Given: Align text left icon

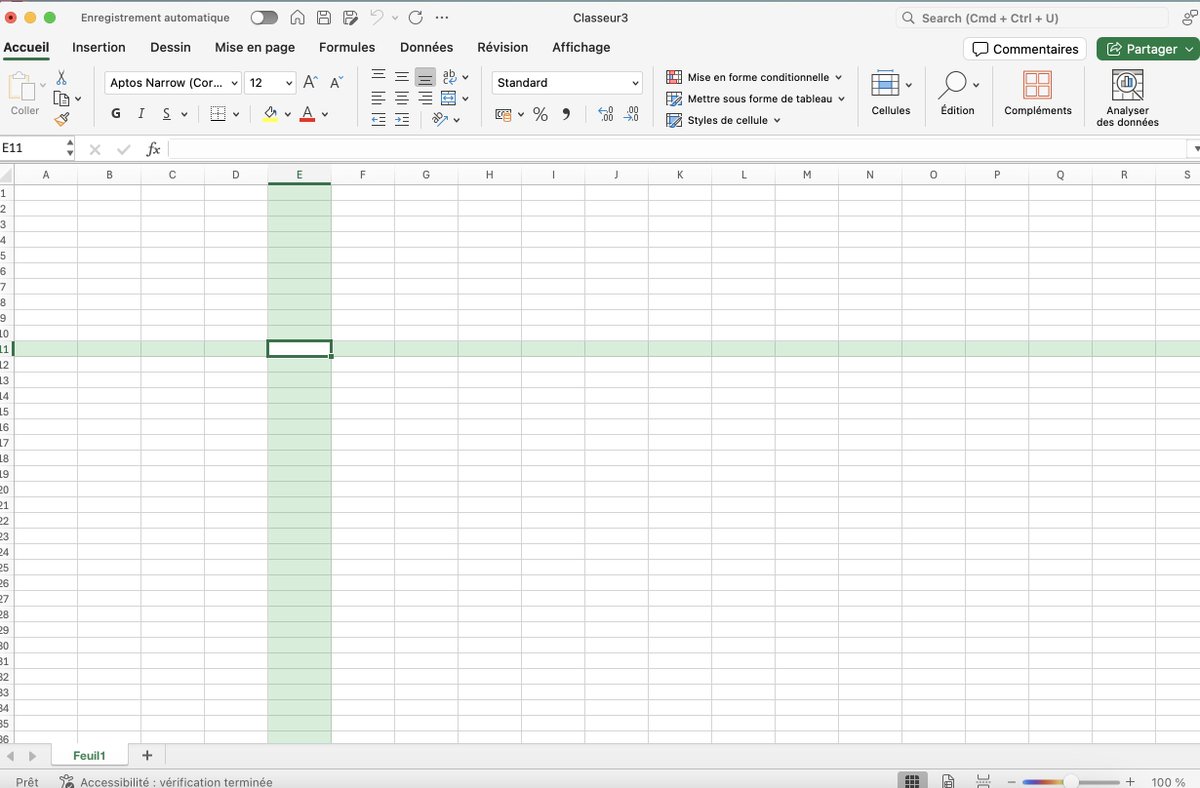Looking at the screenshot, I should pos(378,98).
